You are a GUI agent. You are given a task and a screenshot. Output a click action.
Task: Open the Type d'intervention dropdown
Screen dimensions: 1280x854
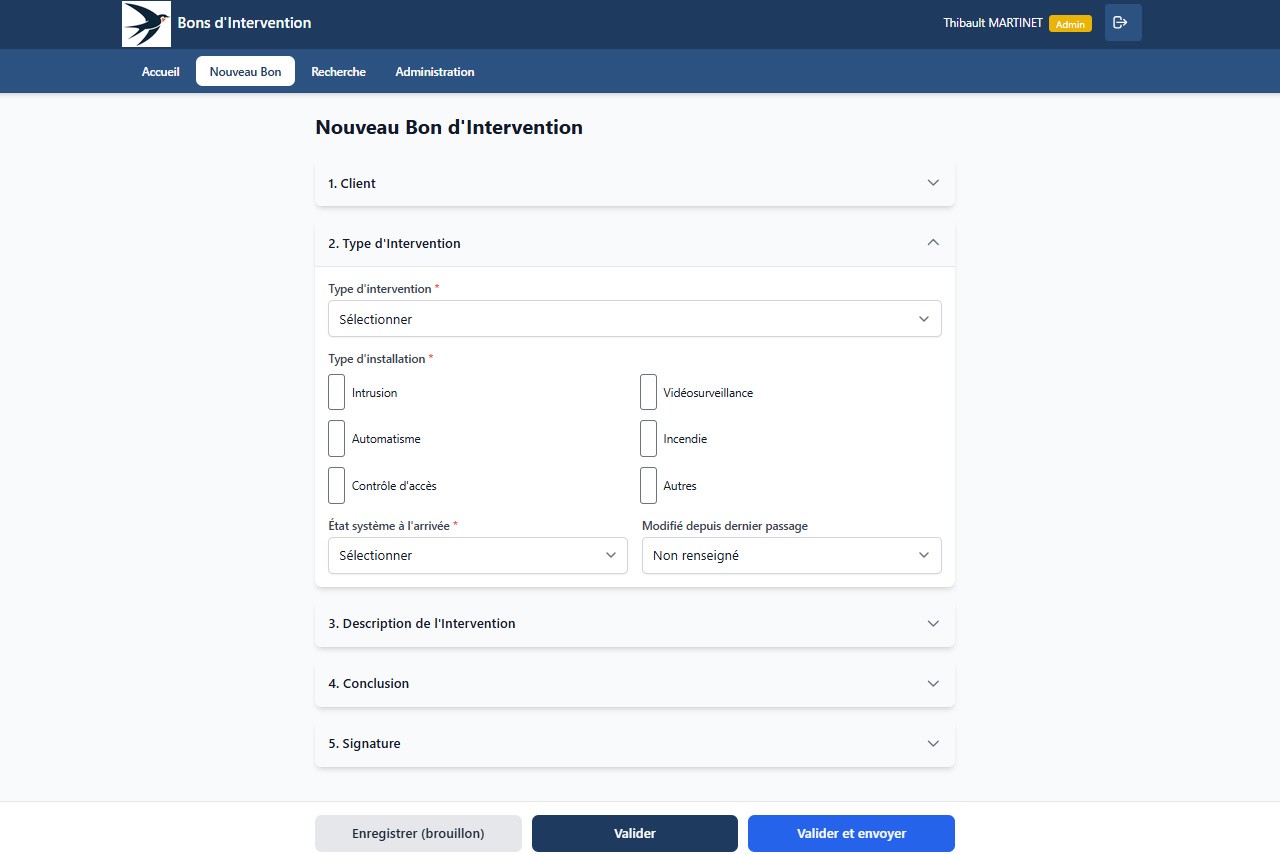pos(634,318)
